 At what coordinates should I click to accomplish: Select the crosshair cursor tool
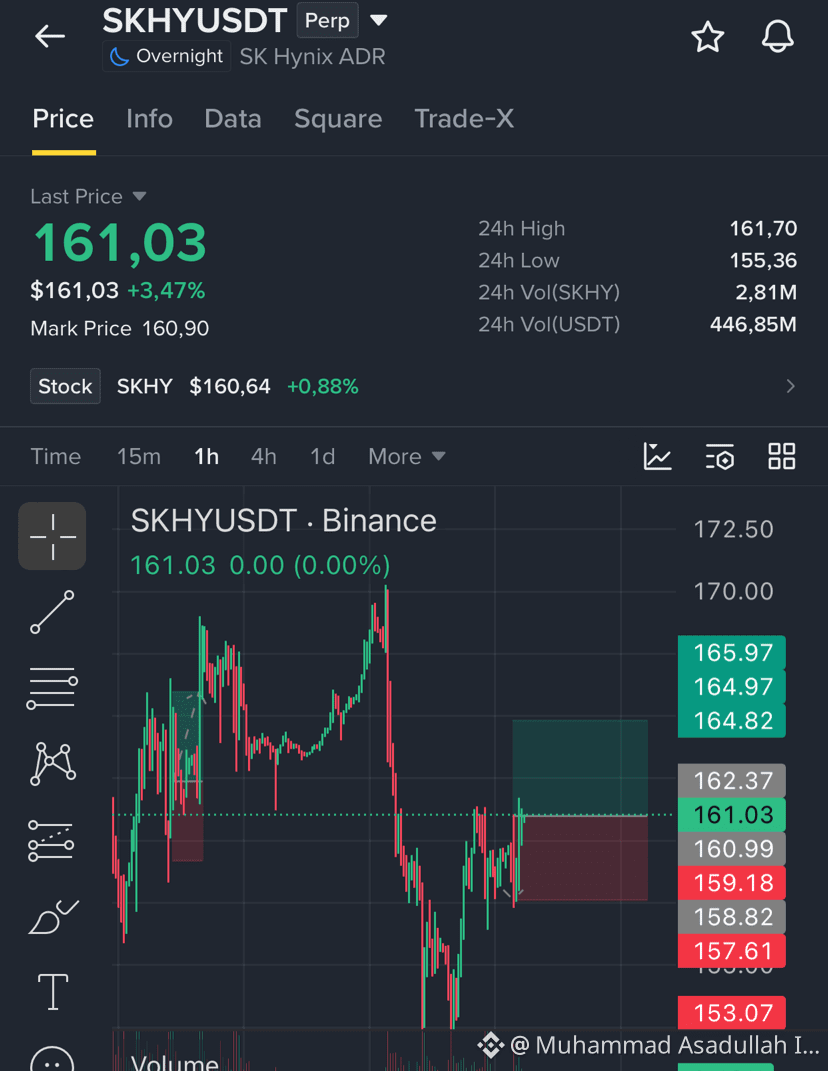point(52,536)
